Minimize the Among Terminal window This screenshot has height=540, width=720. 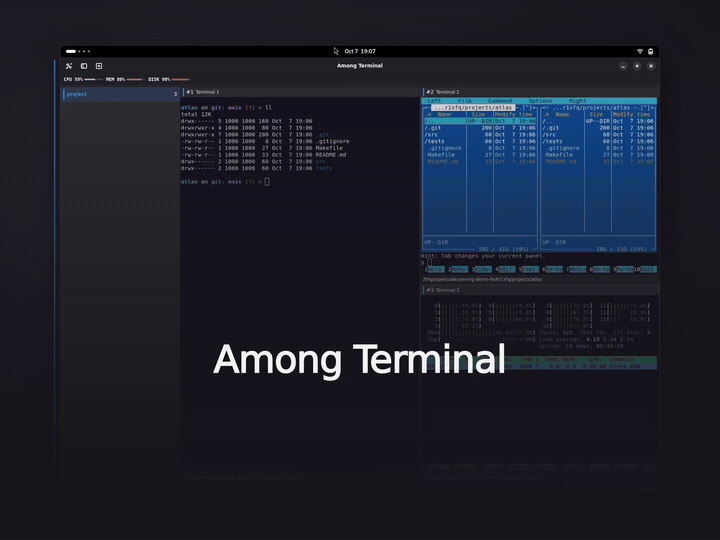pyautogui.click(x=623, y=66)
